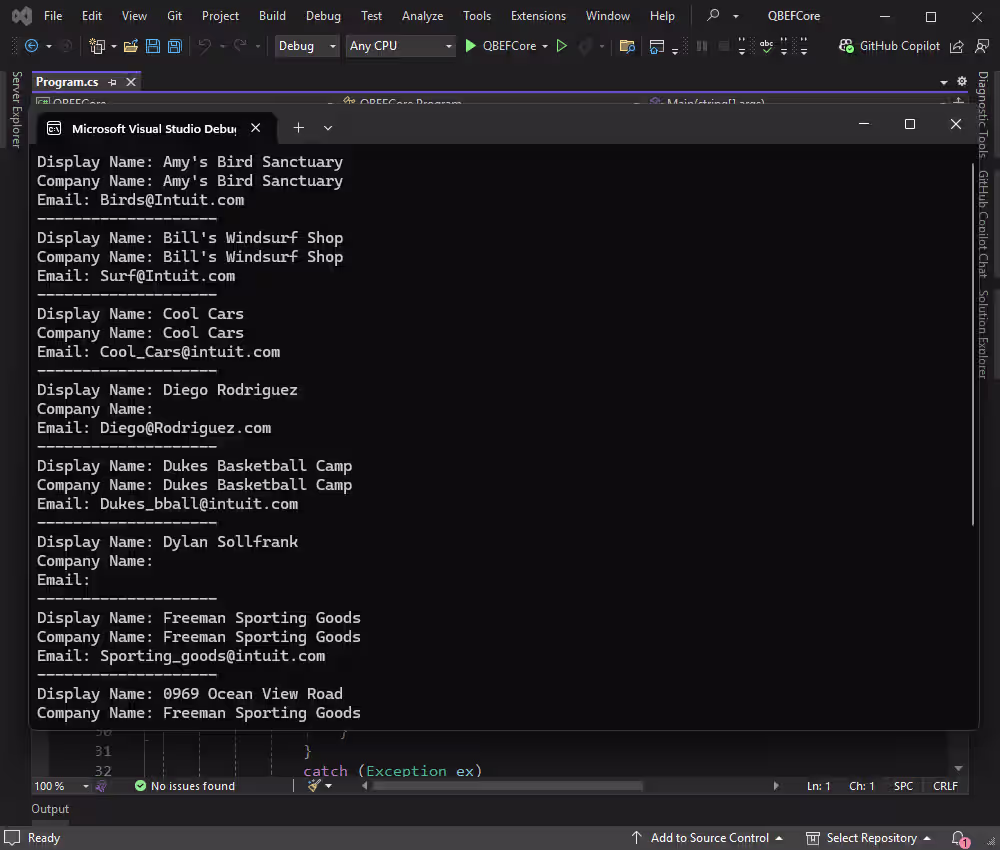Add a new tab in the debug console
Viewport: 1000px width, 850px height.
pos(298,128)
